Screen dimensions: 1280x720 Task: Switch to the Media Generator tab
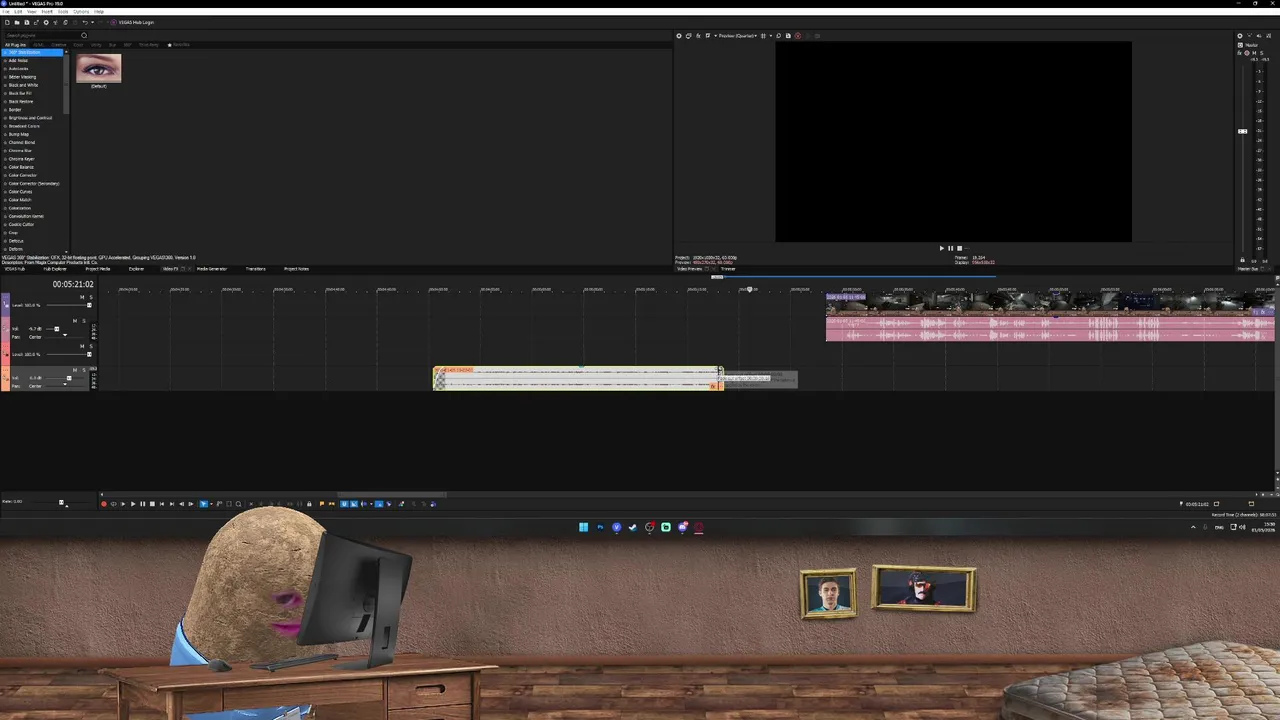coord(212,269)
